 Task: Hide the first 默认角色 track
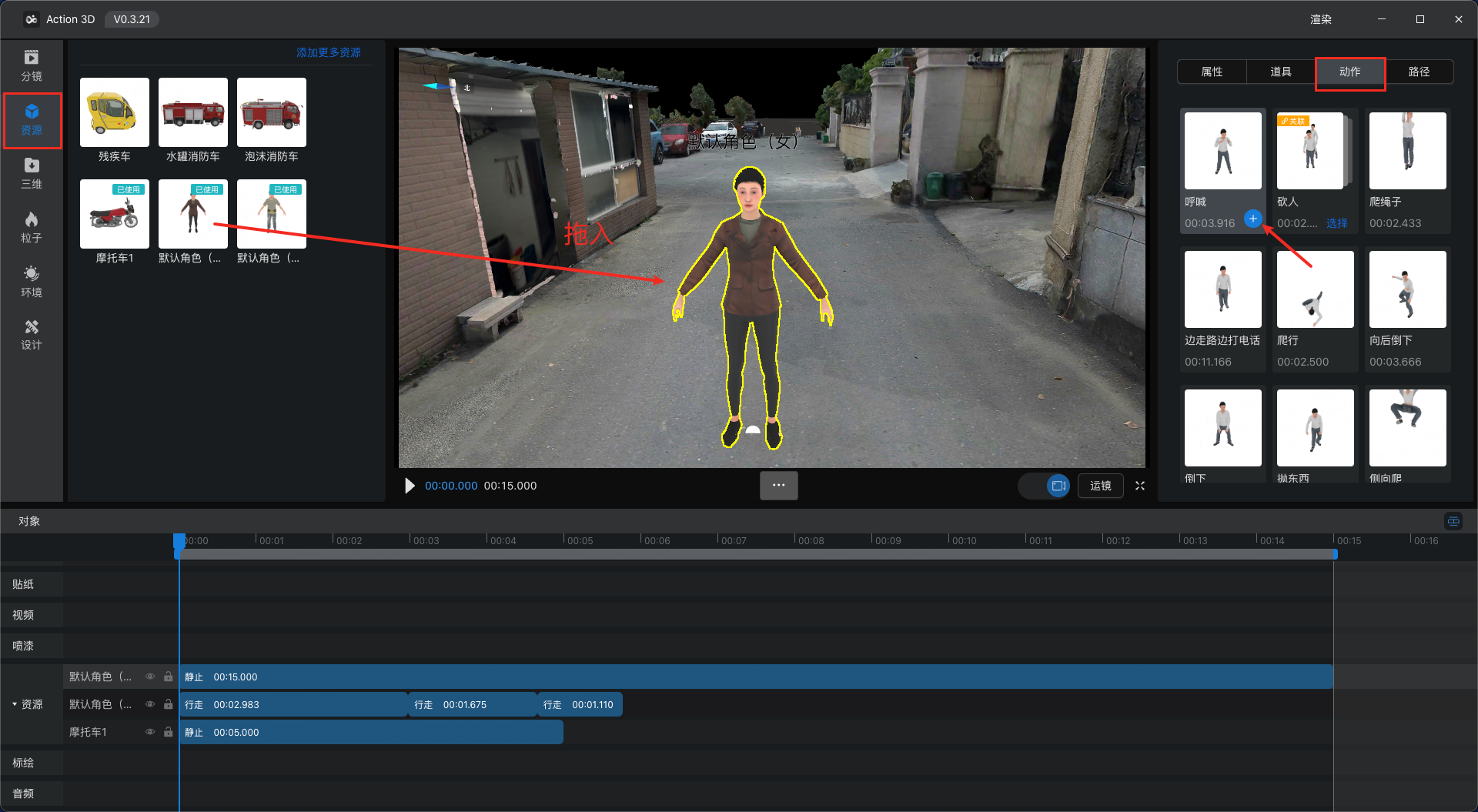coord(150,677)
